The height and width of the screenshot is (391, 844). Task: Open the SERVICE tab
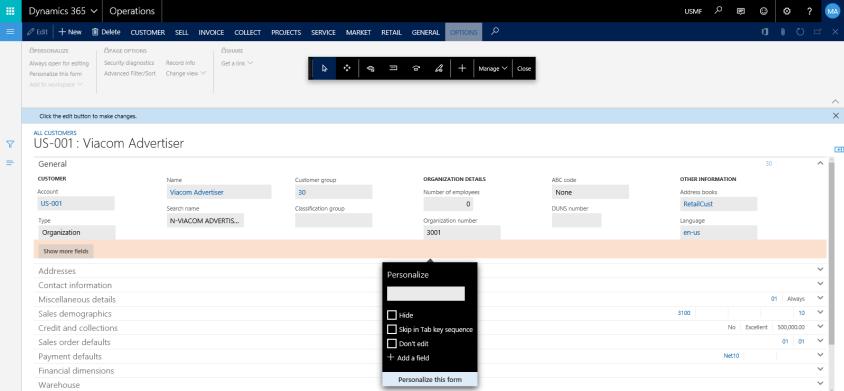click(x=323, y=32)
